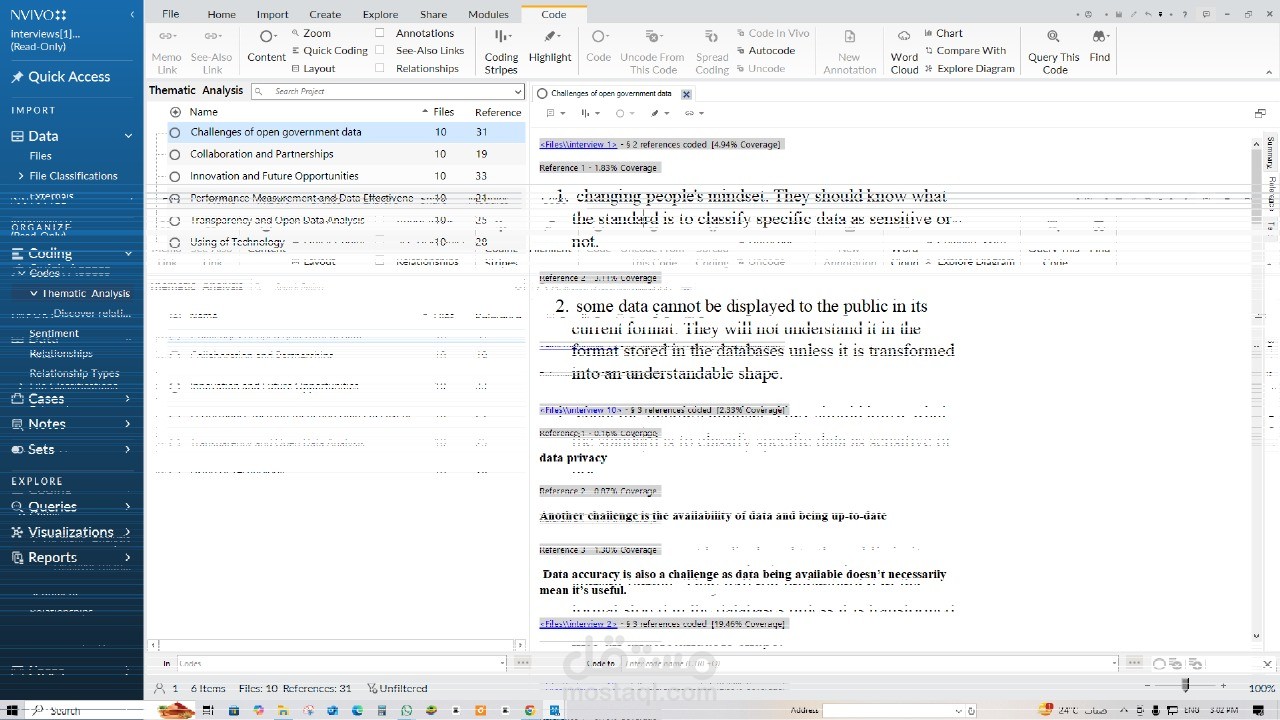Select the Highlight tool in the ribbon
1280x720 pixels.
click(550, 46)
